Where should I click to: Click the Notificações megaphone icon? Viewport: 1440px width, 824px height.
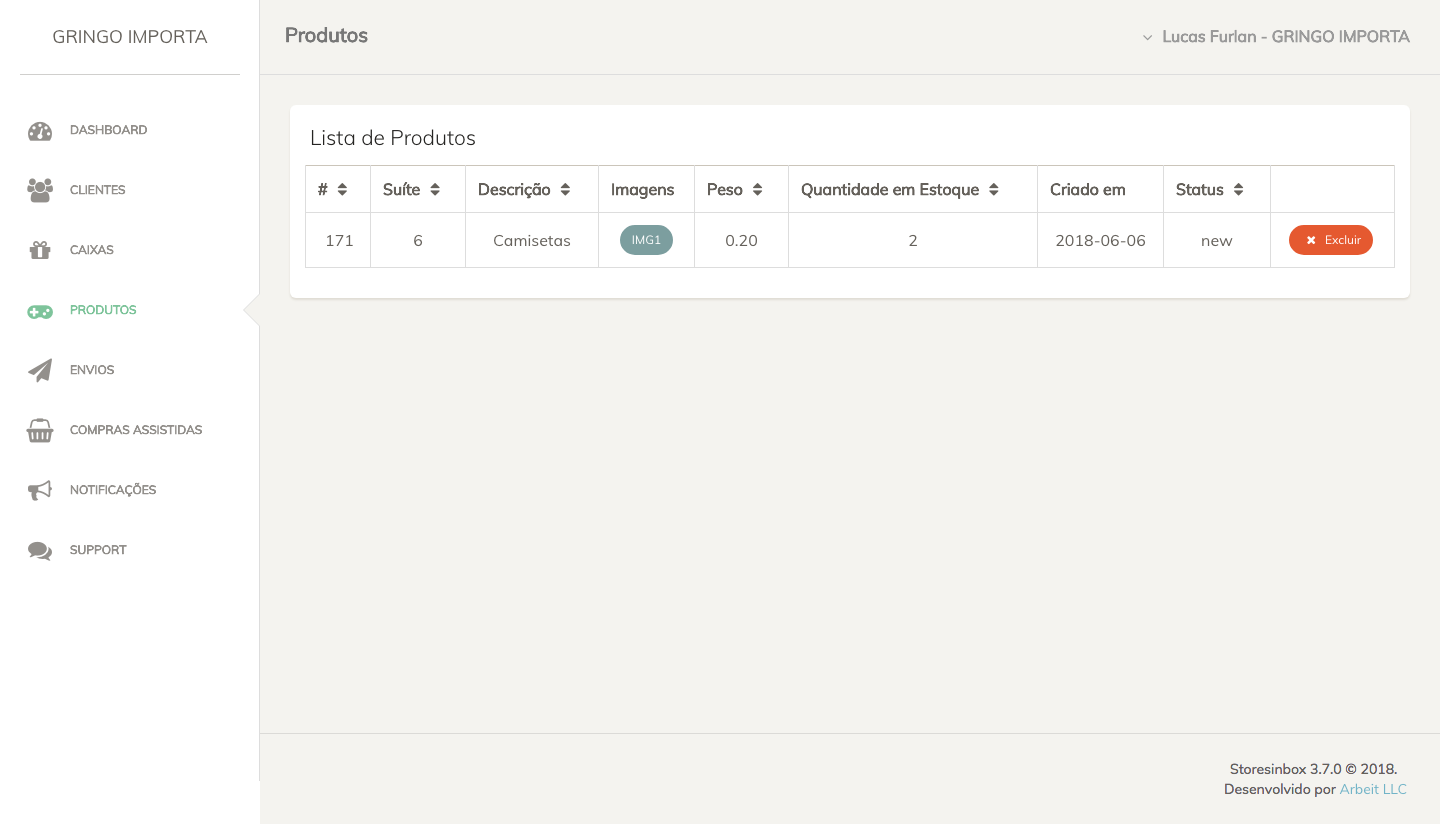[x=40, y=491]
